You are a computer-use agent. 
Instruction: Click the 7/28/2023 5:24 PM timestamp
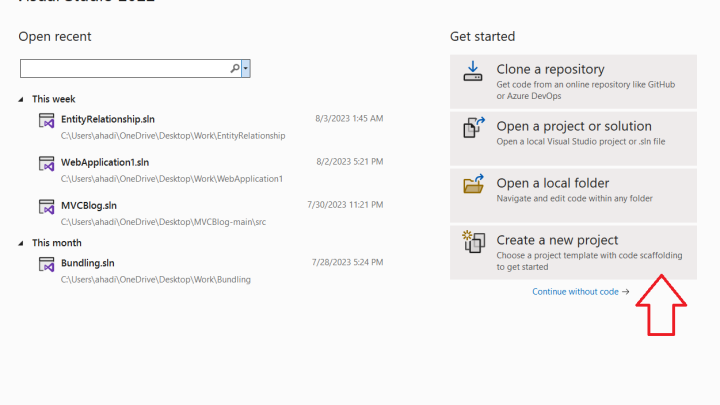click(348, 262)
